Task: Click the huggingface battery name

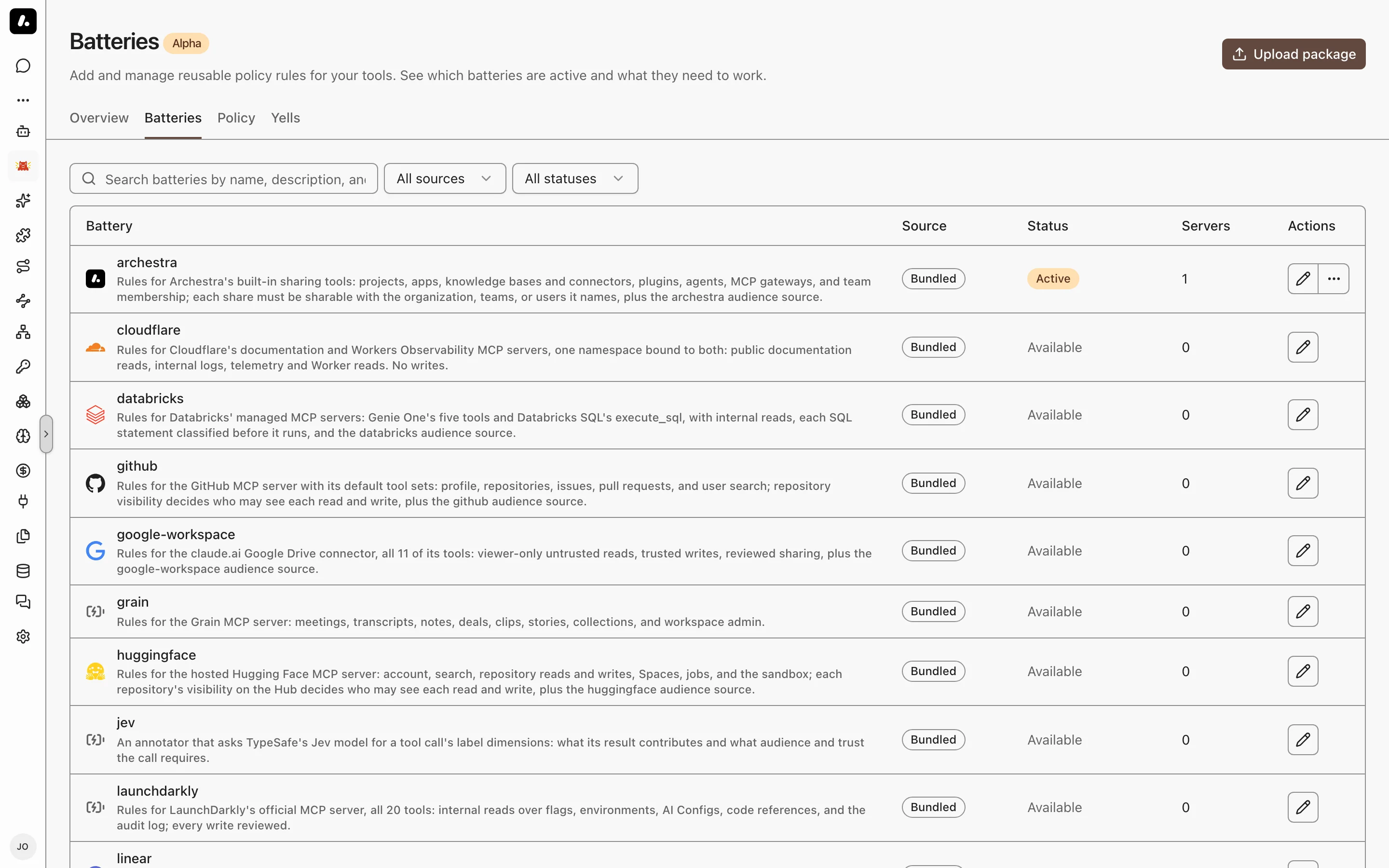Action: point(157,655)
